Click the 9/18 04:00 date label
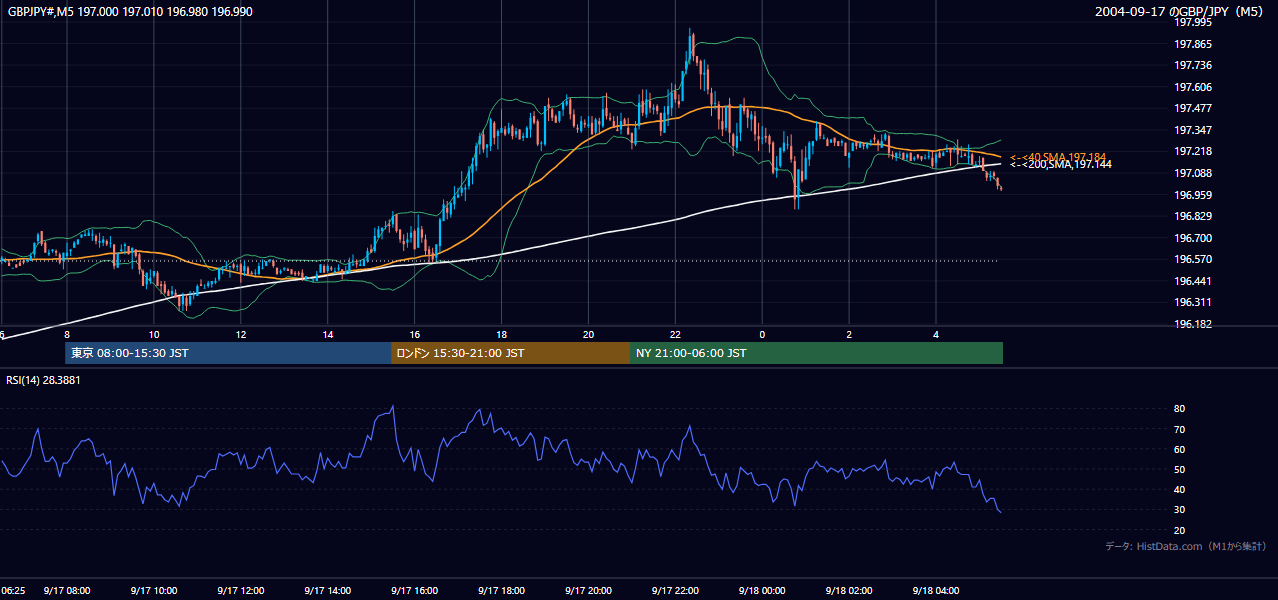 tap(936, 591)
